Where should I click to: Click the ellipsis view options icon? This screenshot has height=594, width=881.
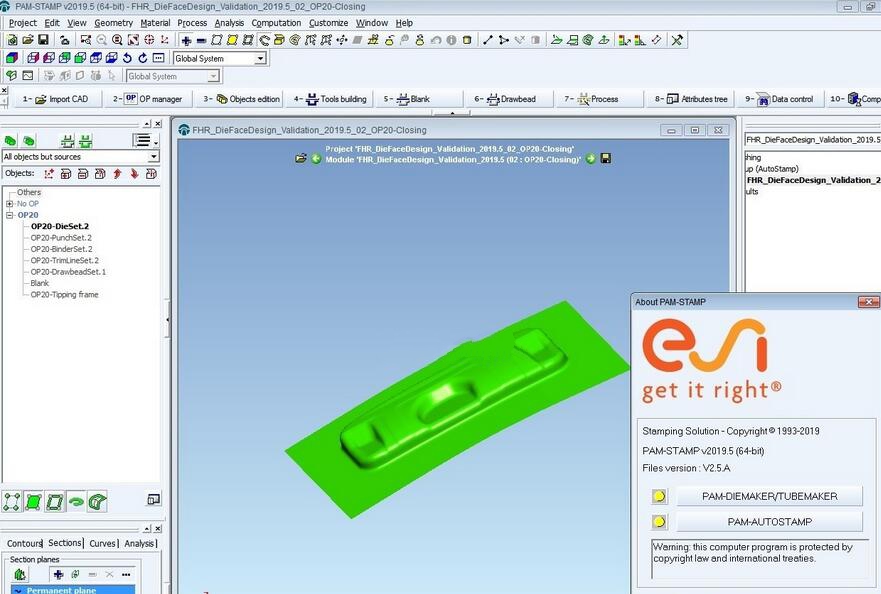pos(158,58)
